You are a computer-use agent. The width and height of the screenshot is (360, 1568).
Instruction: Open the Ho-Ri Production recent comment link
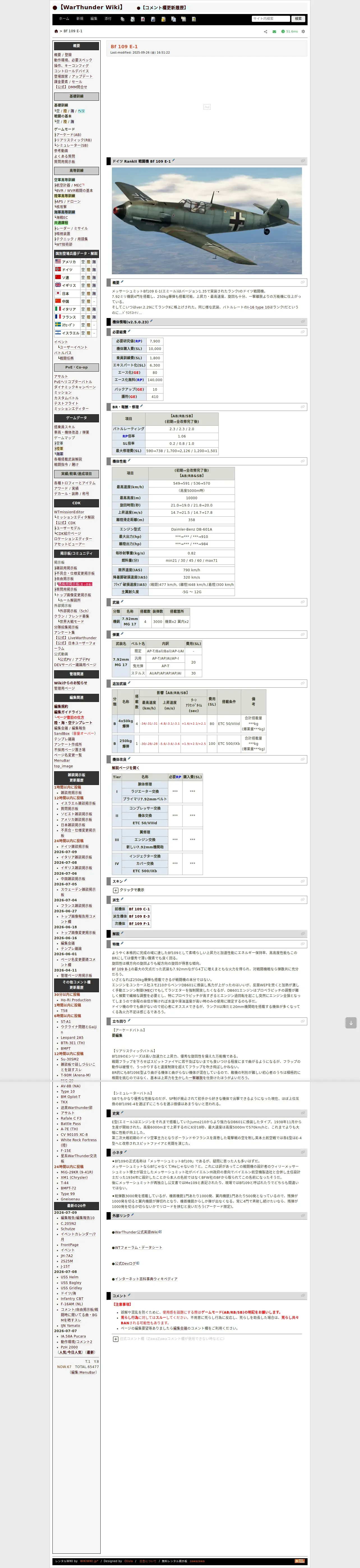(x=75, y=1000)
